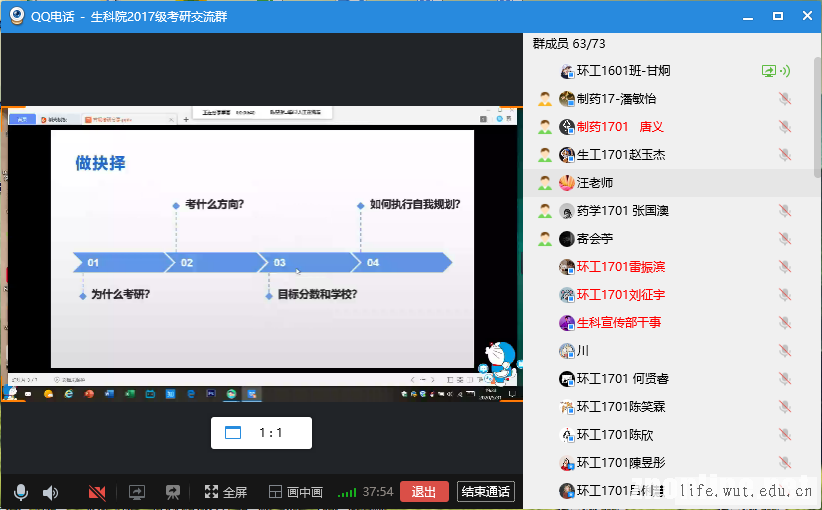Click the Doraemon mascot on shared screen
Viewport: 822px width, 510px height.
[x=496, y=360]
